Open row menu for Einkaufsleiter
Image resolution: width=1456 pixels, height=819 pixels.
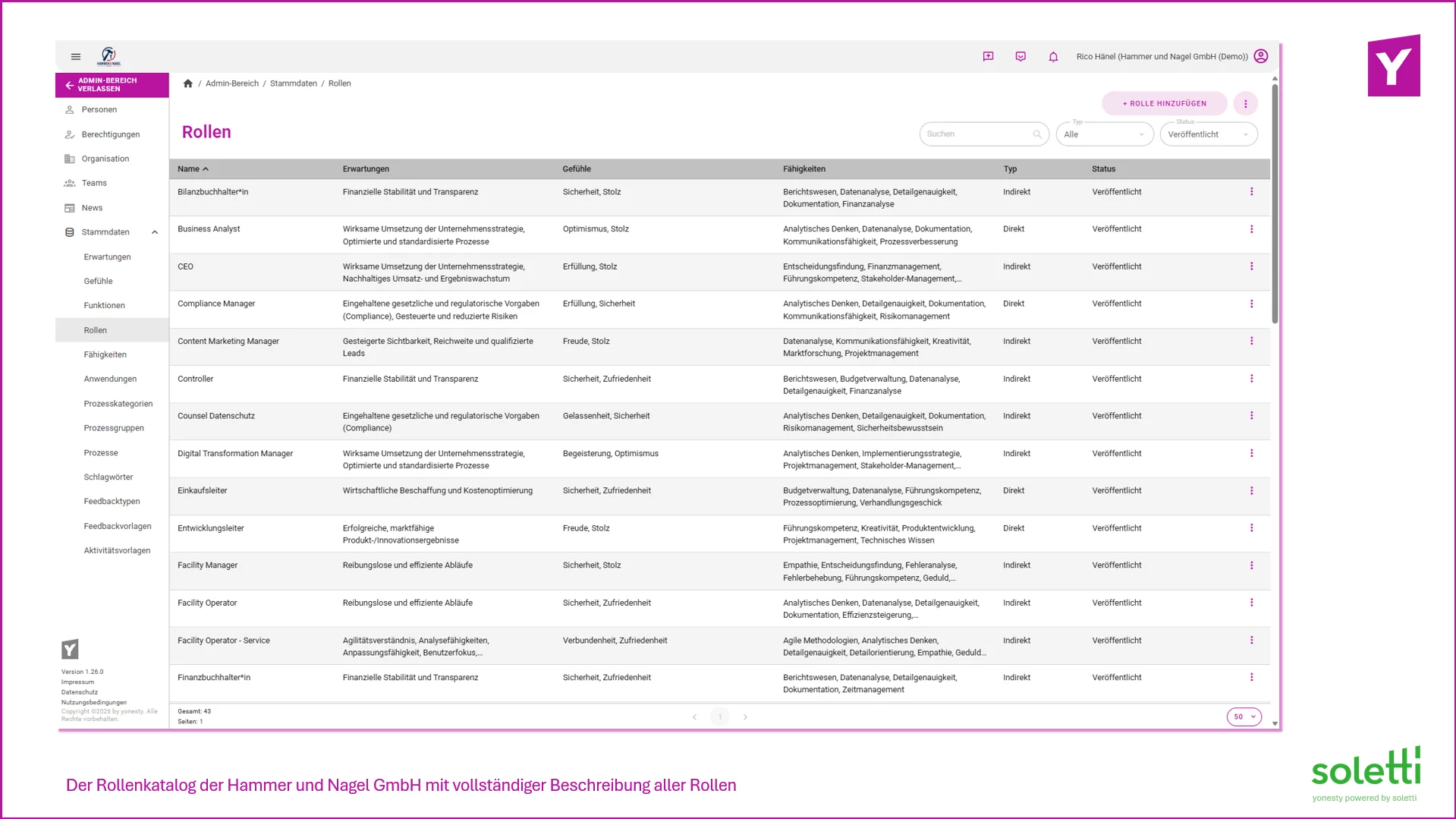(x=1251, y=491)
